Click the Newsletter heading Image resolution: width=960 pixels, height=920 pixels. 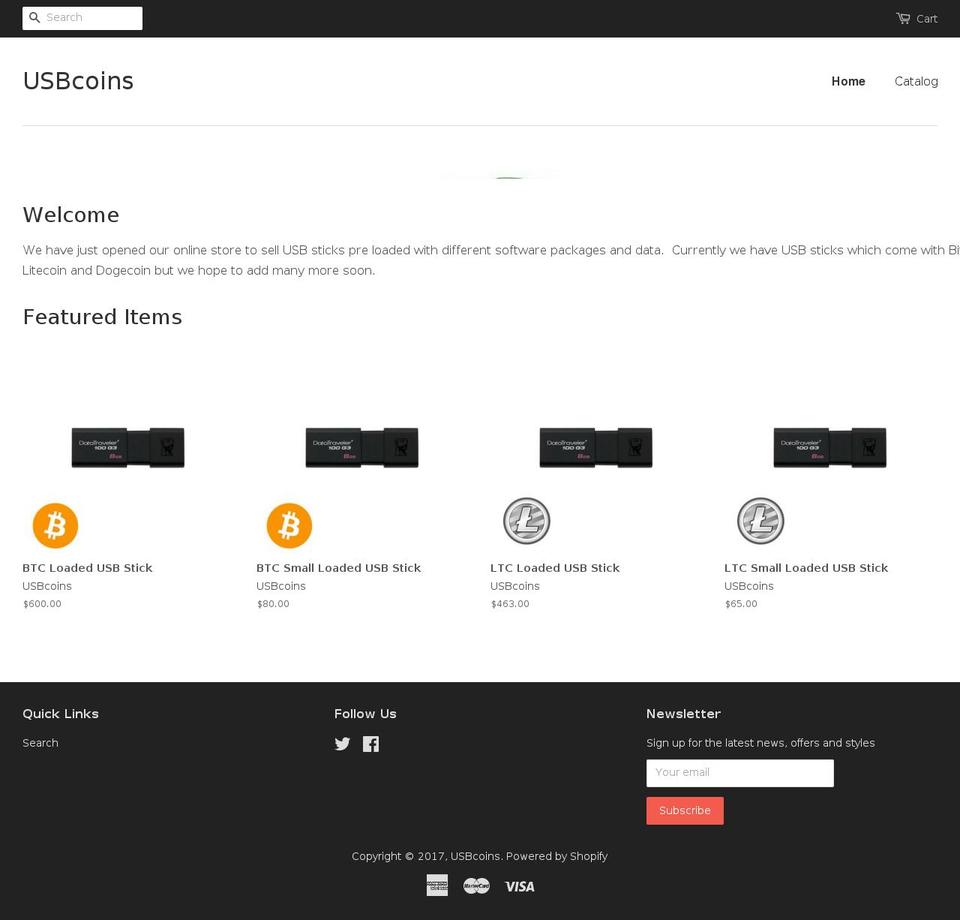point(683,714)
